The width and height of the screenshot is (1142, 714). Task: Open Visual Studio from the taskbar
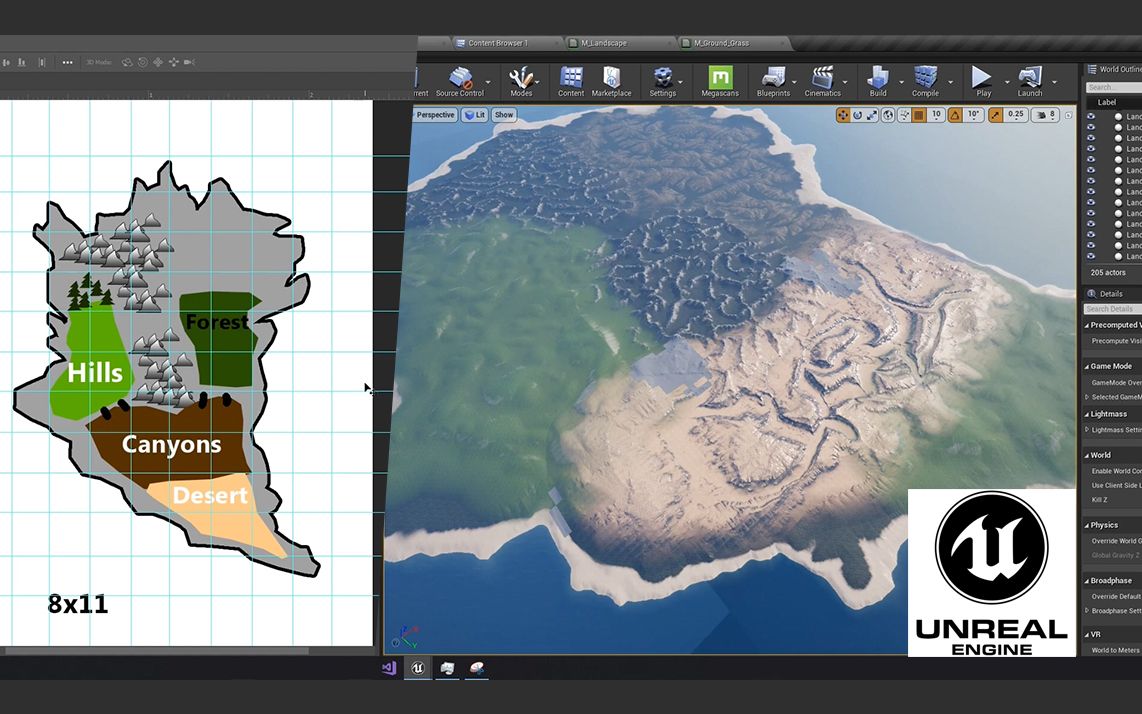tap(389, 668)
